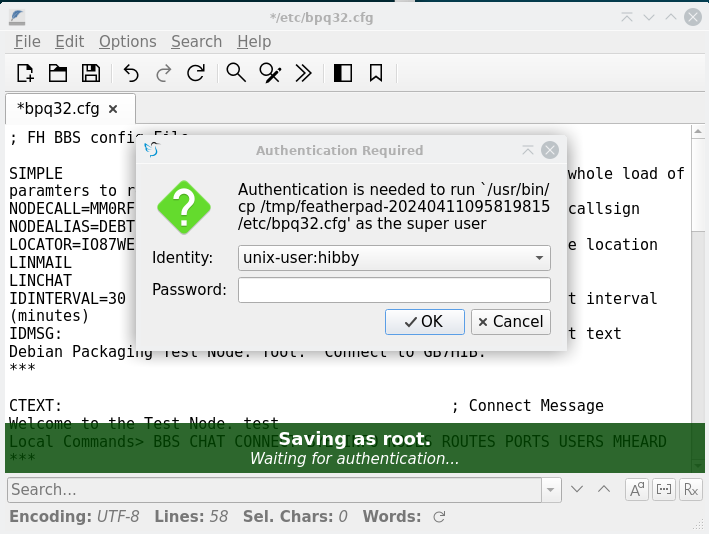Viewport: 709px width, 534px height.
Task: Open the Options menu
Action: pos(127,41)
